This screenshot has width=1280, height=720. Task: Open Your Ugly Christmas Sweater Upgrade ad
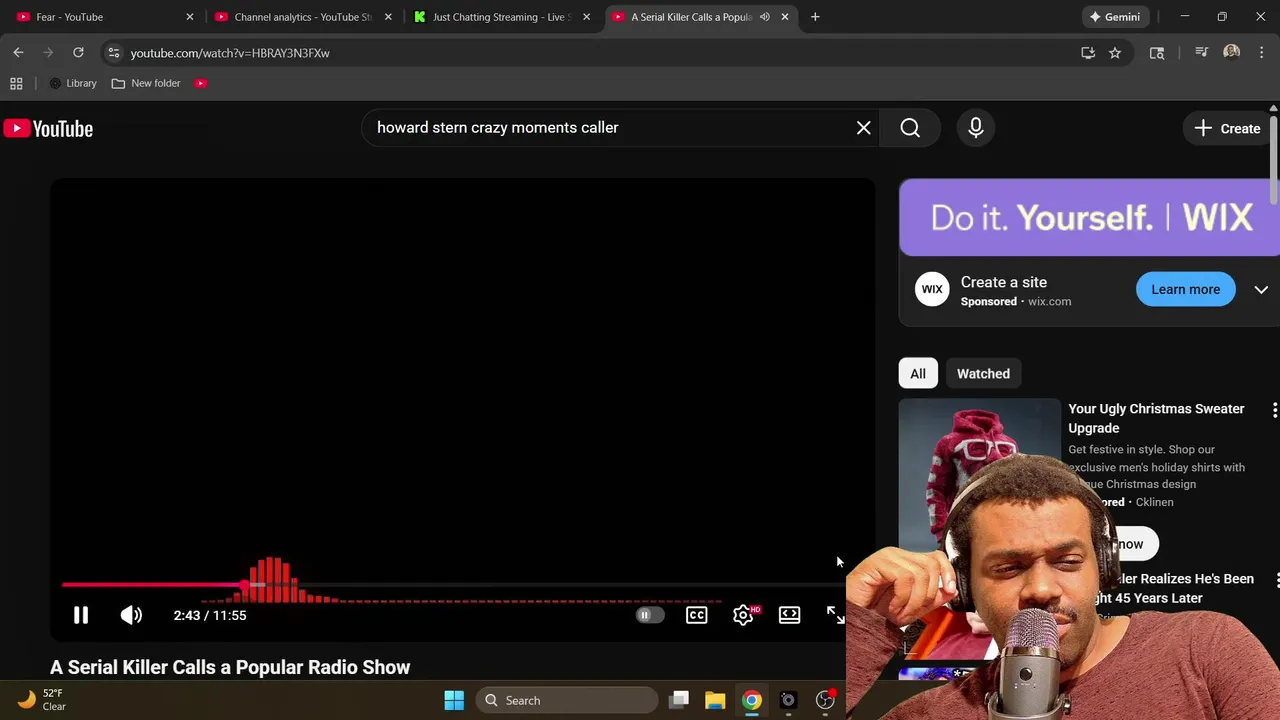1156,418
